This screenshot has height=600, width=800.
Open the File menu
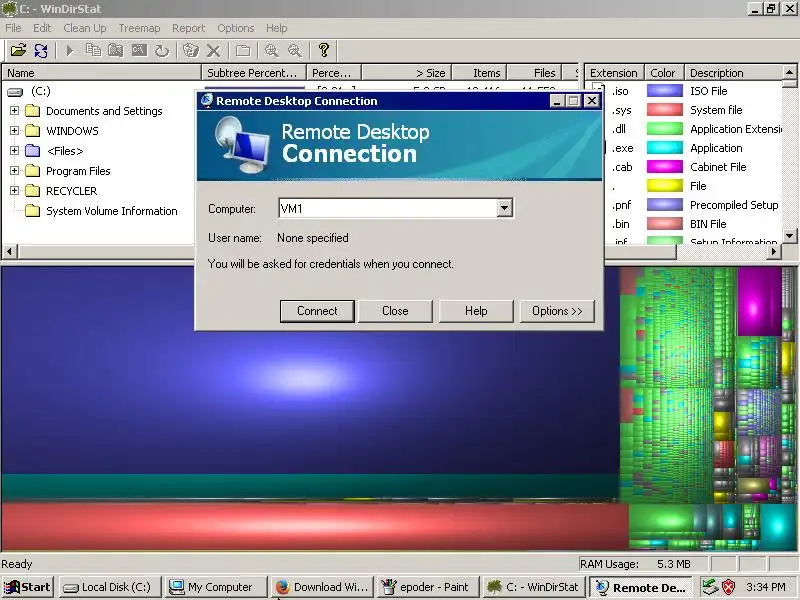tap(13, 28)
